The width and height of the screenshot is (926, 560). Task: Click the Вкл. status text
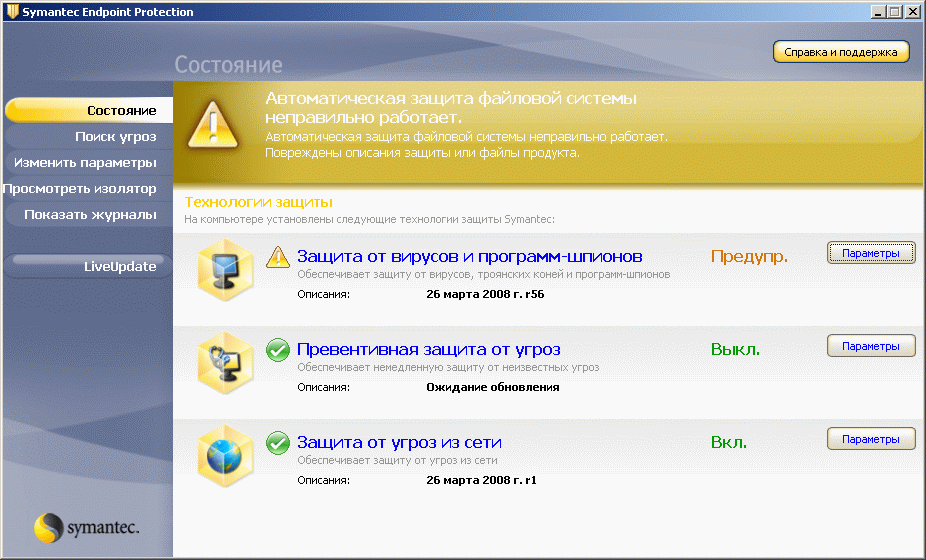click(729, 442)
